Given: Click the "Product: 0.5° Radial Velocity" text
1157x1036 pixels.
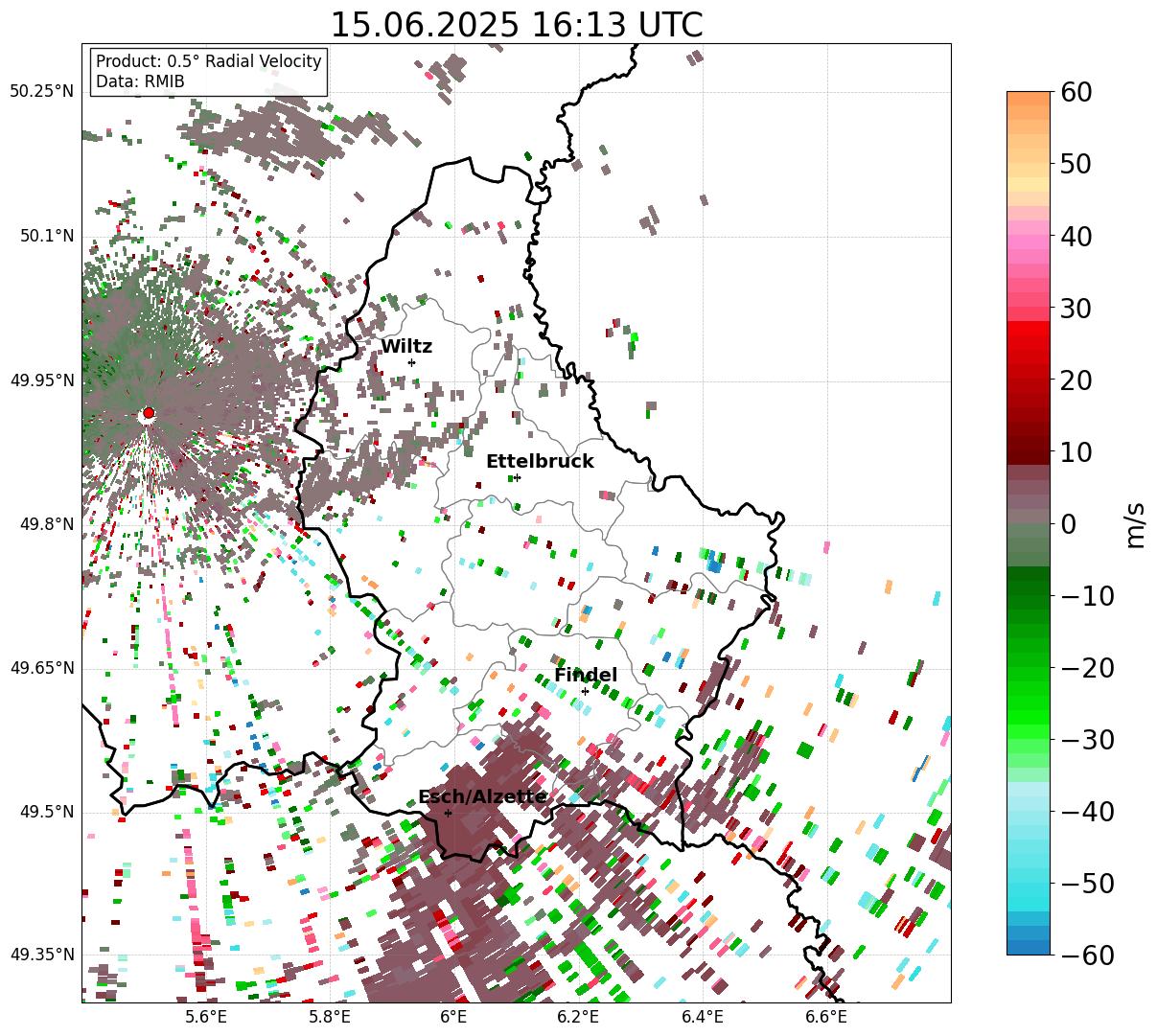Looking at the screenshot, I should pos(209,61).
